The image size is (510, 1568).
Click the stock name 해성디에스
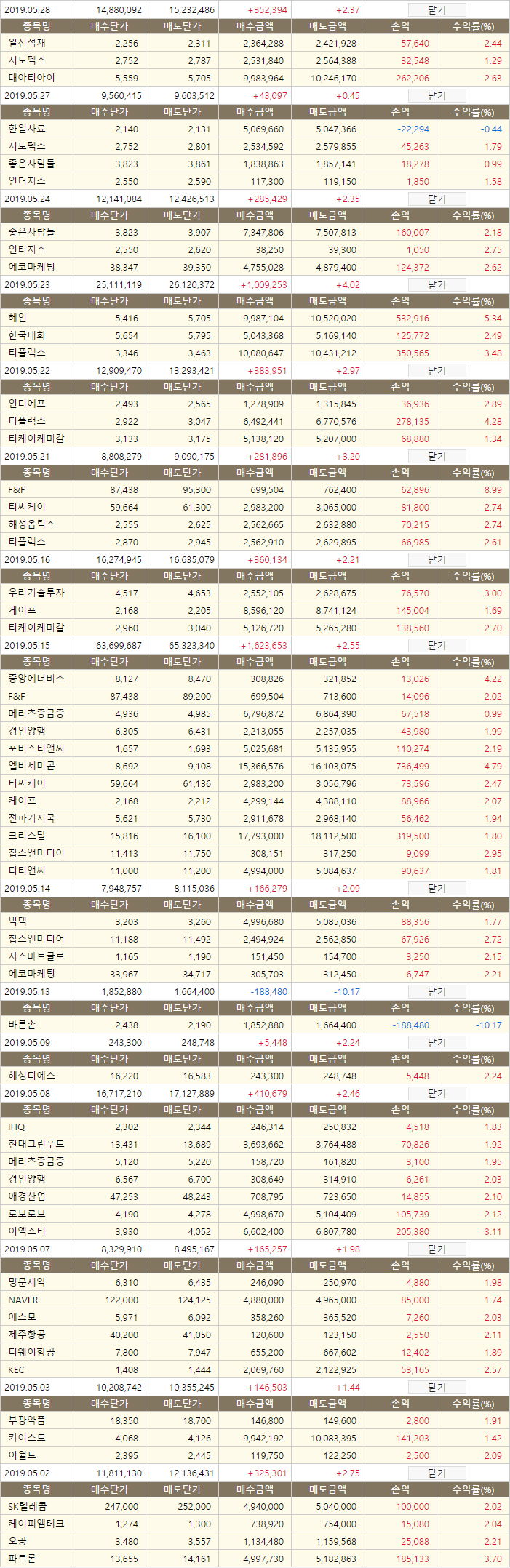tap(31, 1076)
